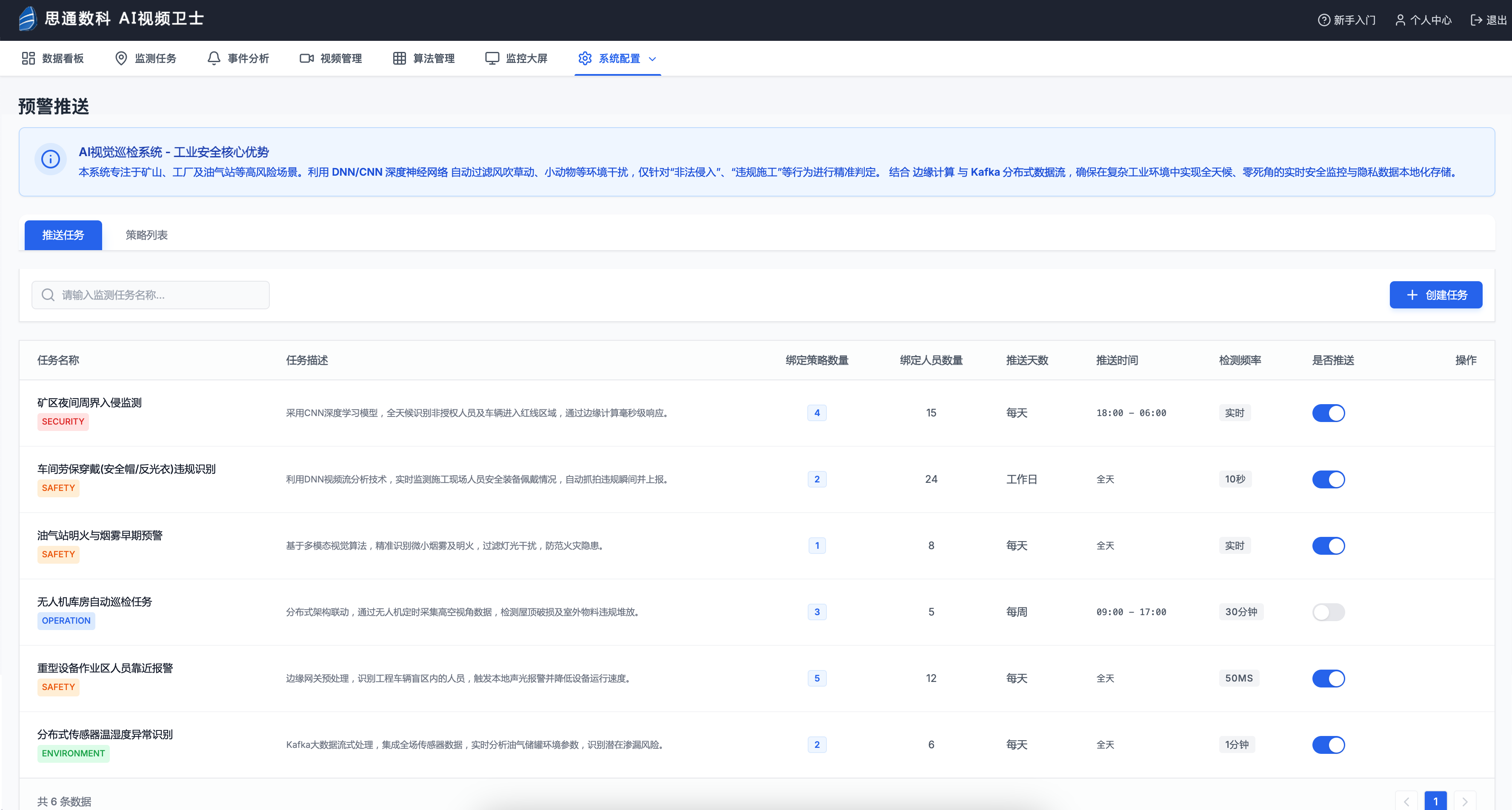
Task: Click the 监测任务 location pin icon
Action: 121,58
